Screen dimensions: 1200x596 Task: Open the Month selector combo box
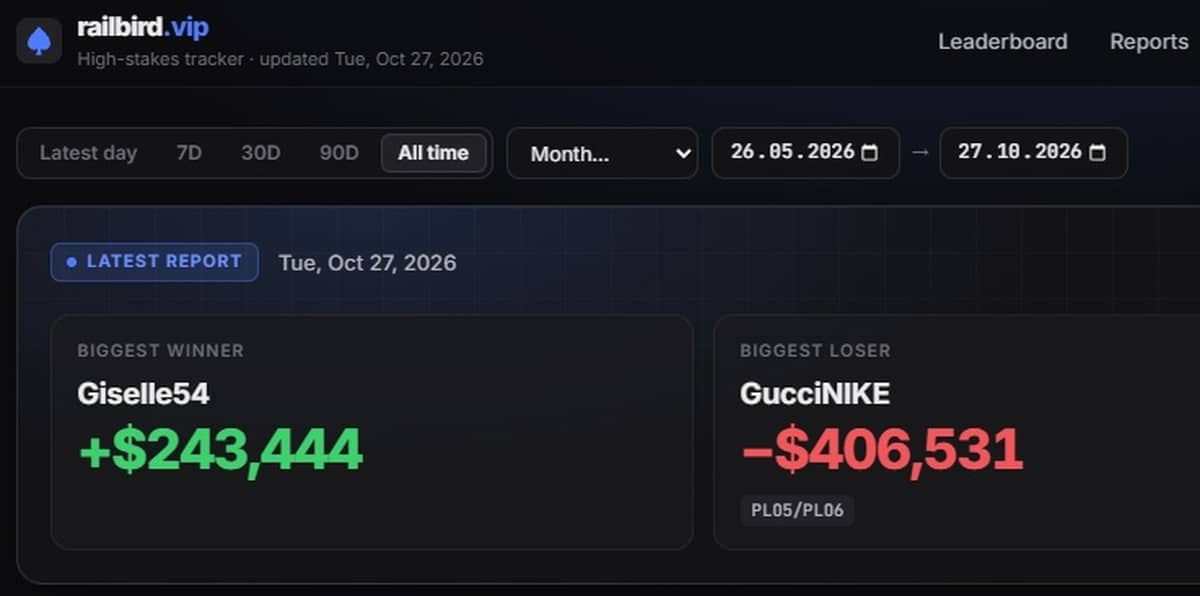(x=602, y=153)
